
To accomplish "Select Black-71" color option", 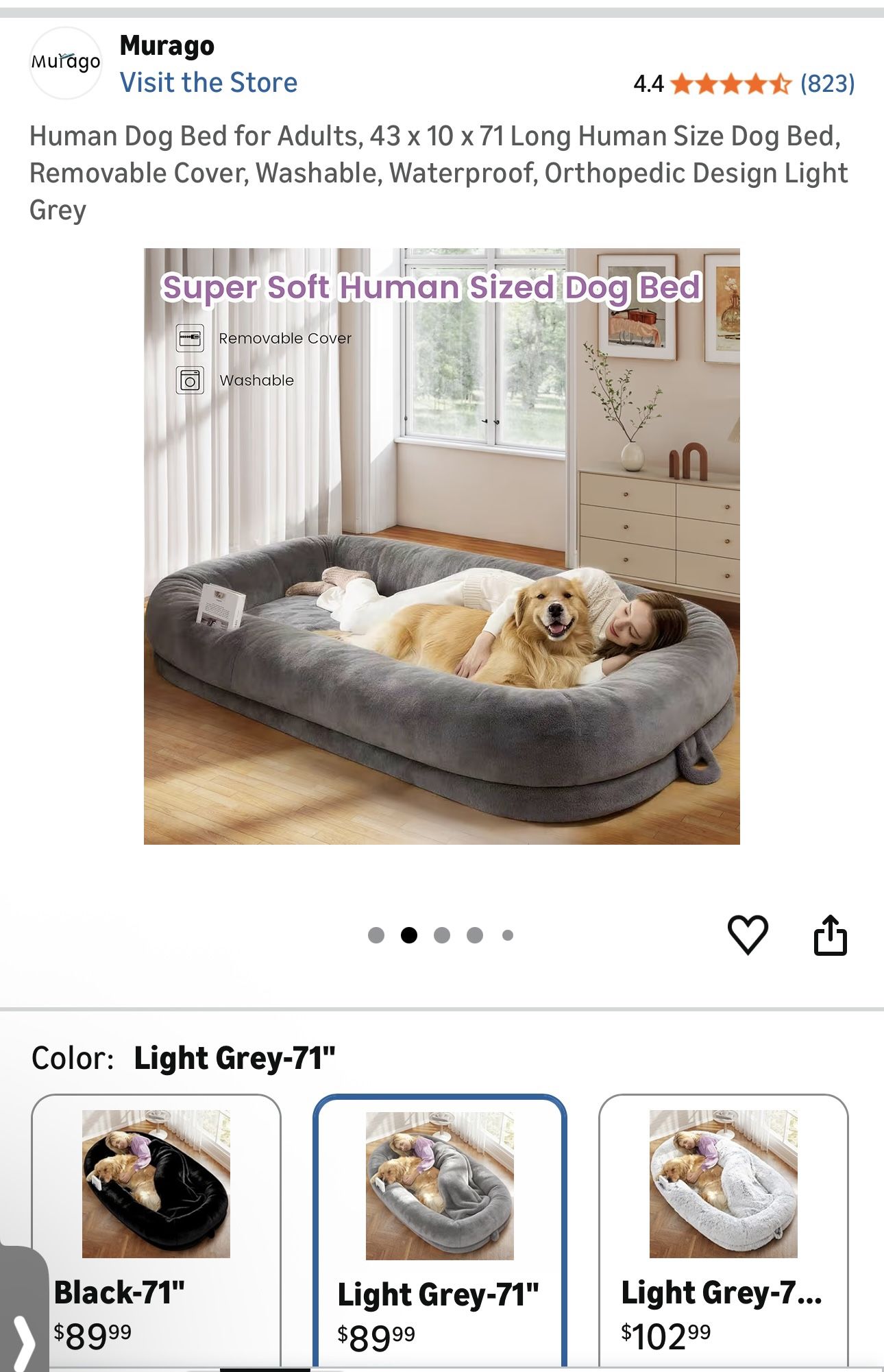I will click(156, 1231).
